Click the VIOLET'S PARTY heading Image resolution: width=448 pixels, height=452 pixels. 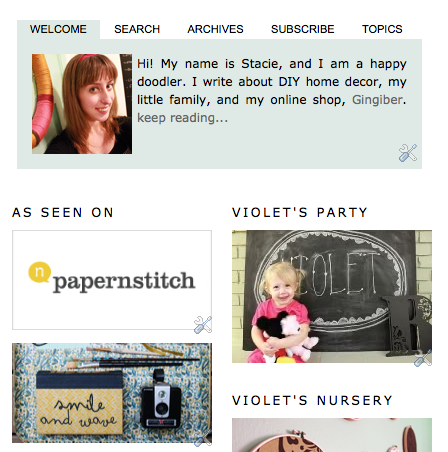tap(300, 213)
